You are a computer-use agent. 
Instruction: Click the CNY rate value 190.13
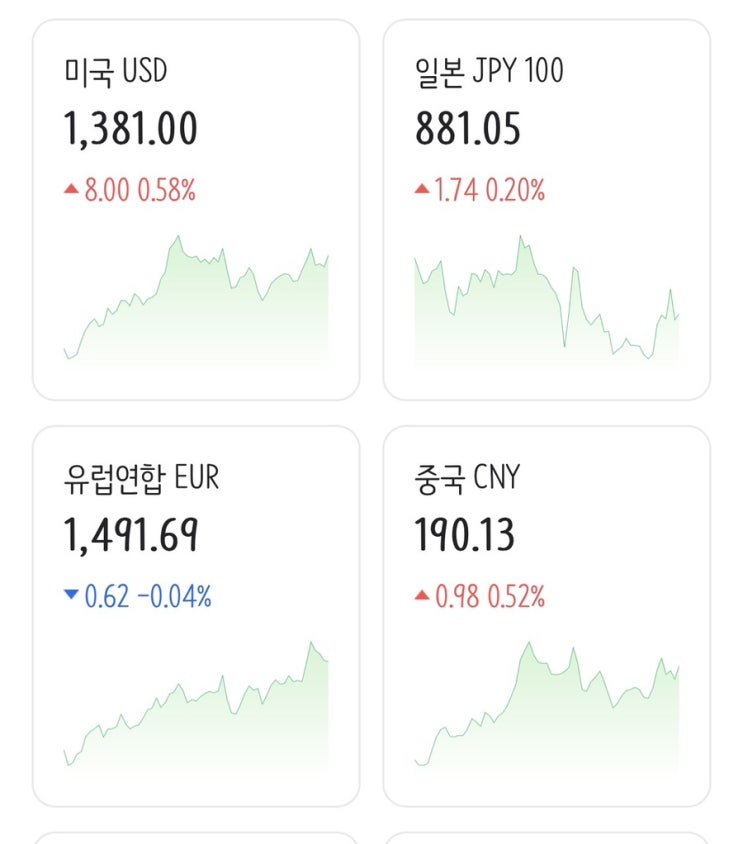[465, 536]
